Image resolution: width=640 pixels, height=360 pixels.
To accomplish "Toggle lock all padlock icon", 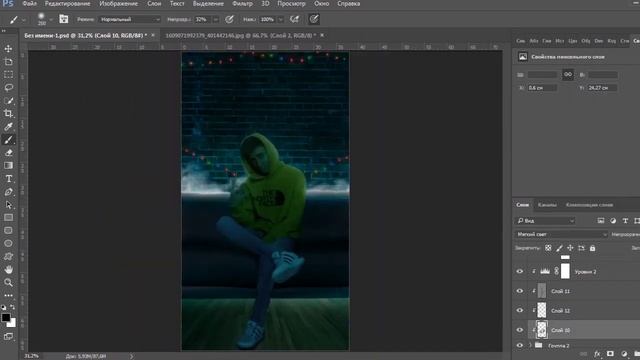I will 592,248.
